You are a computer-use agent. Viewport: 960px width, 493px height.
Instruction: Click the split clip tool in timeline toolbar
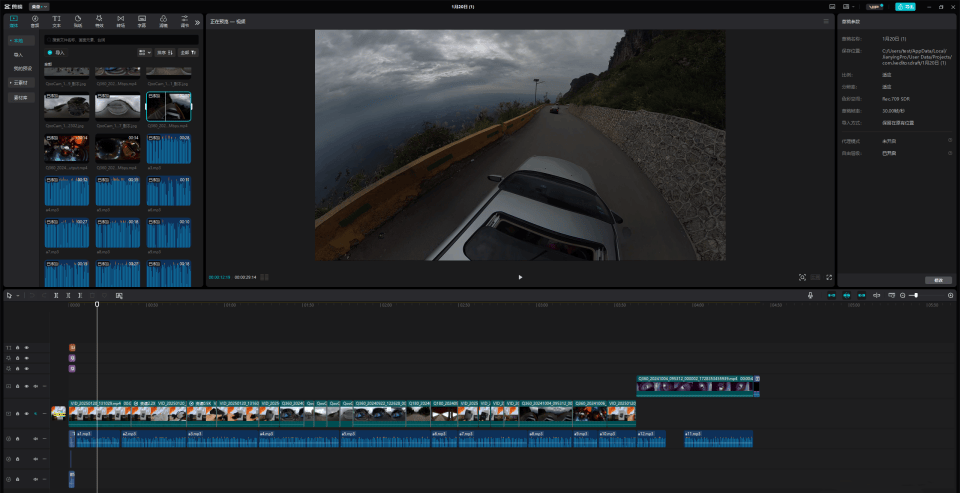(56, 295)
